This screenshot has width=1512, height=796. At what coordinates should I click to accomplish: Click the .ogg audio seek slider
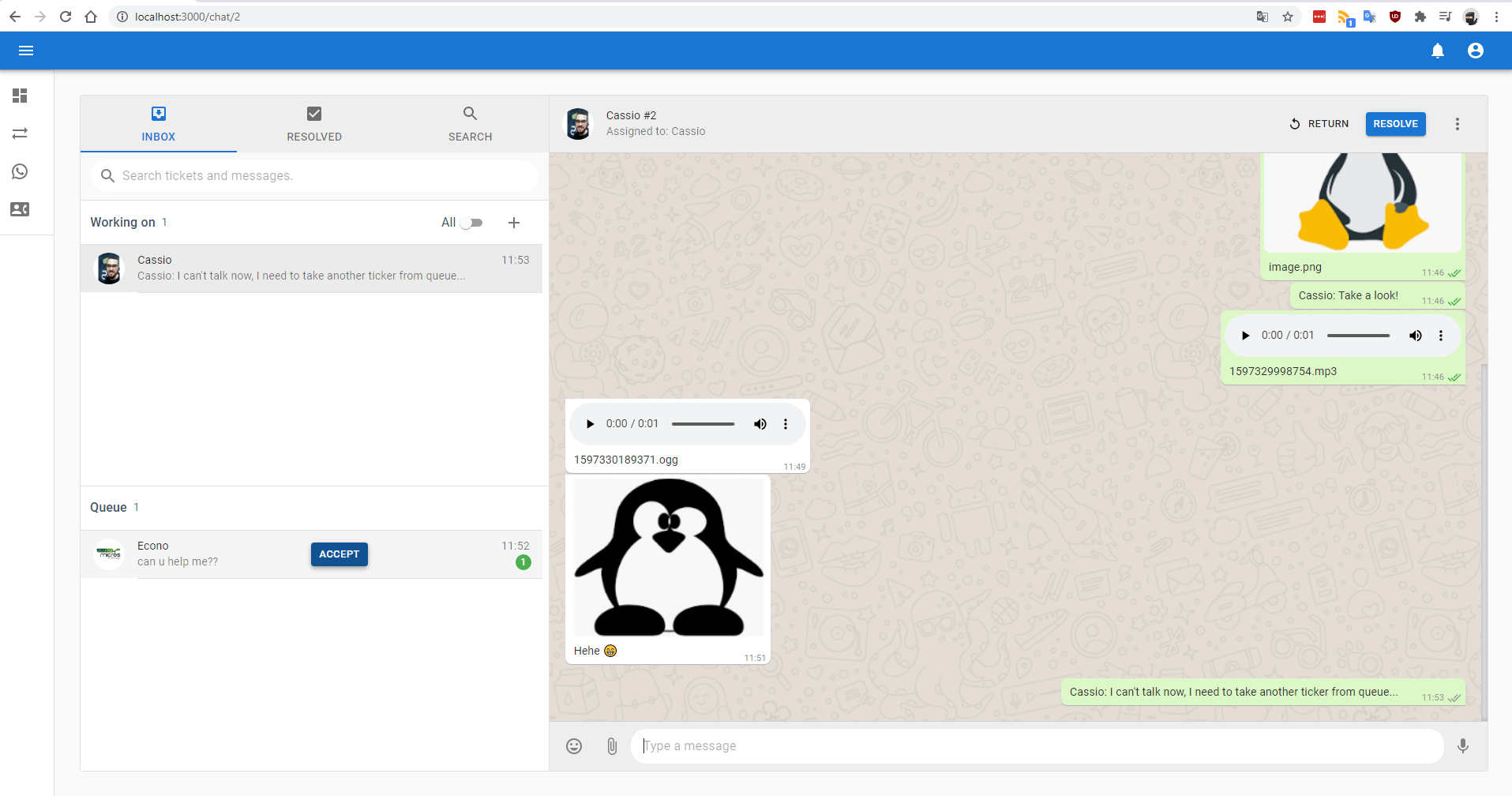point(703,424)
